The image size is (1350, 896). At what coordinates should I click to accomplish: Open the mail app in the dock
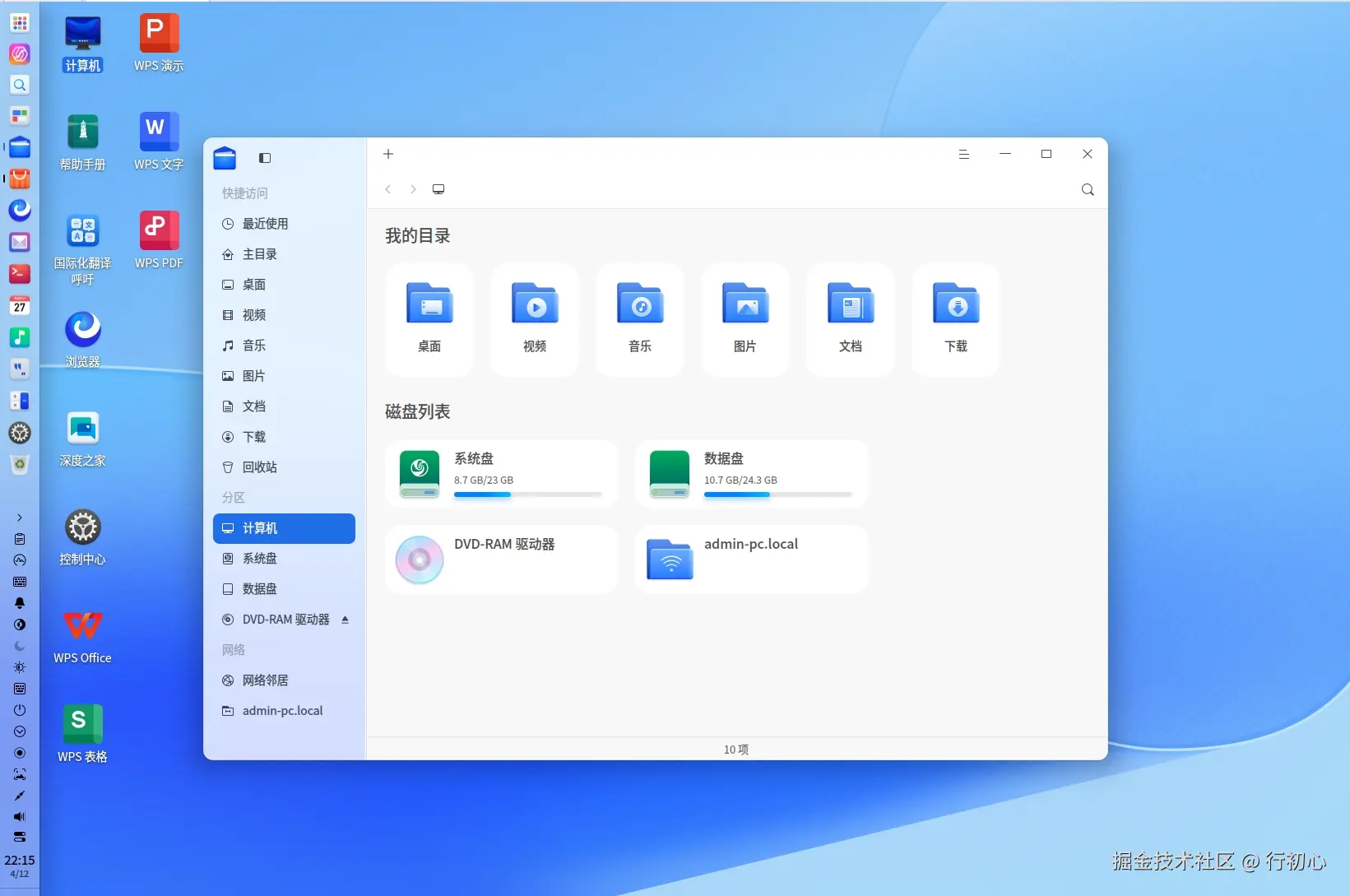(x=20, y=242)
